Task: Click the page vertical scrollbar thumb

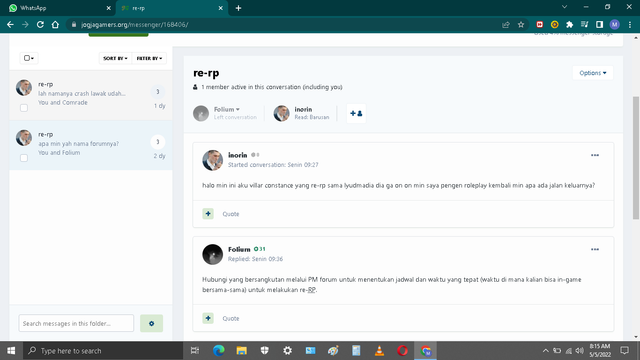Action: pos(636,158)
